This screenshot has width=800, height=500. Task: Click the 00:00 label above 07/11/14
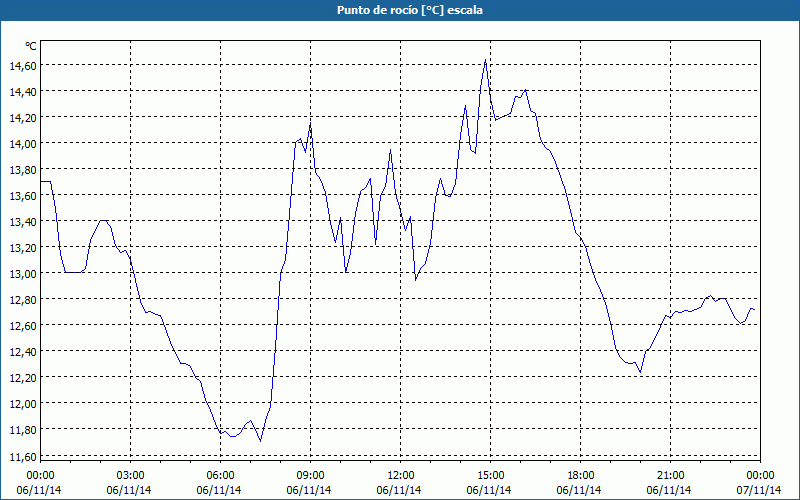(x=760, y=476)
